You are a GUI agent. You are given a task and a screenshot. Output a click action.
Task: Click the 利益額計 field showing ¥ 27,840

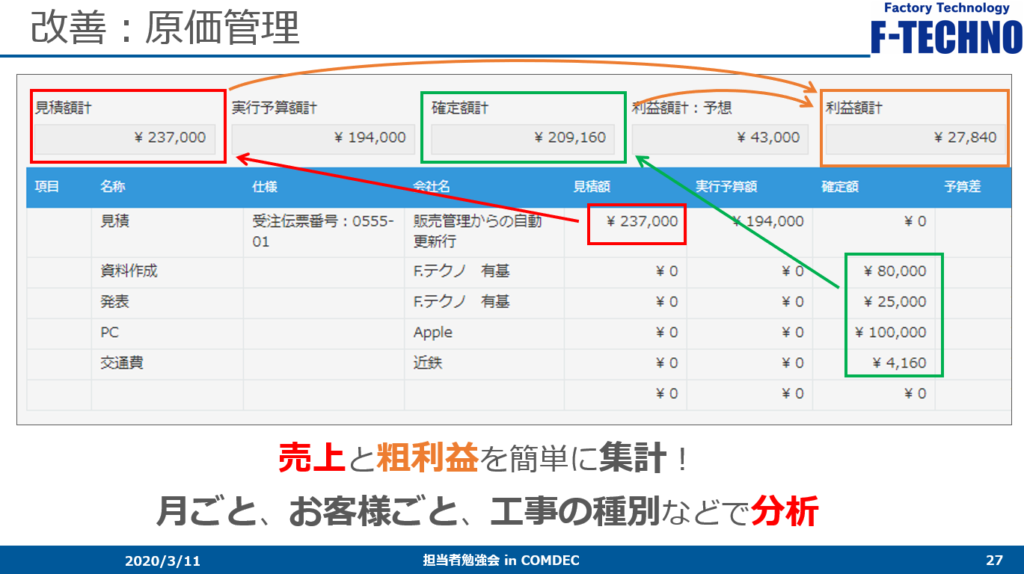pos(915,138)
